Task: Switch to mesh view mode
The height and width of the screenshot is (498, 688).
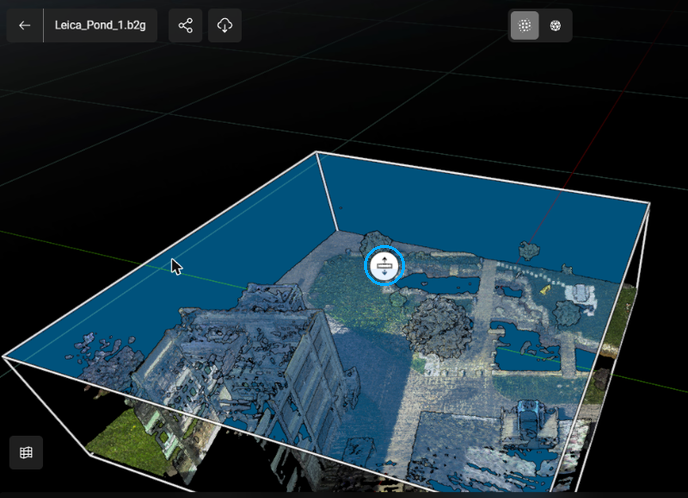Action: tap(555, 25)
